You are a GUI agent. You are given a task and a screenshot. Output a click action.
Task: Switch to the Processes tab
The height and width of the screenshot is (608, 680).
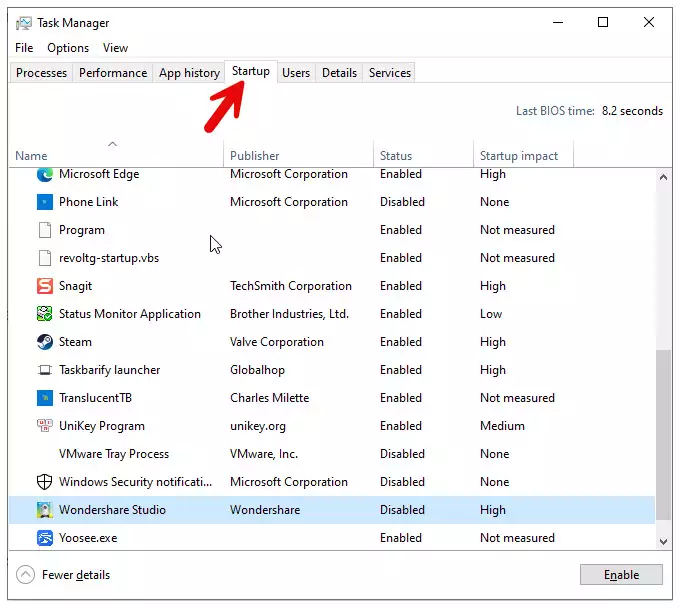(42, 72)
